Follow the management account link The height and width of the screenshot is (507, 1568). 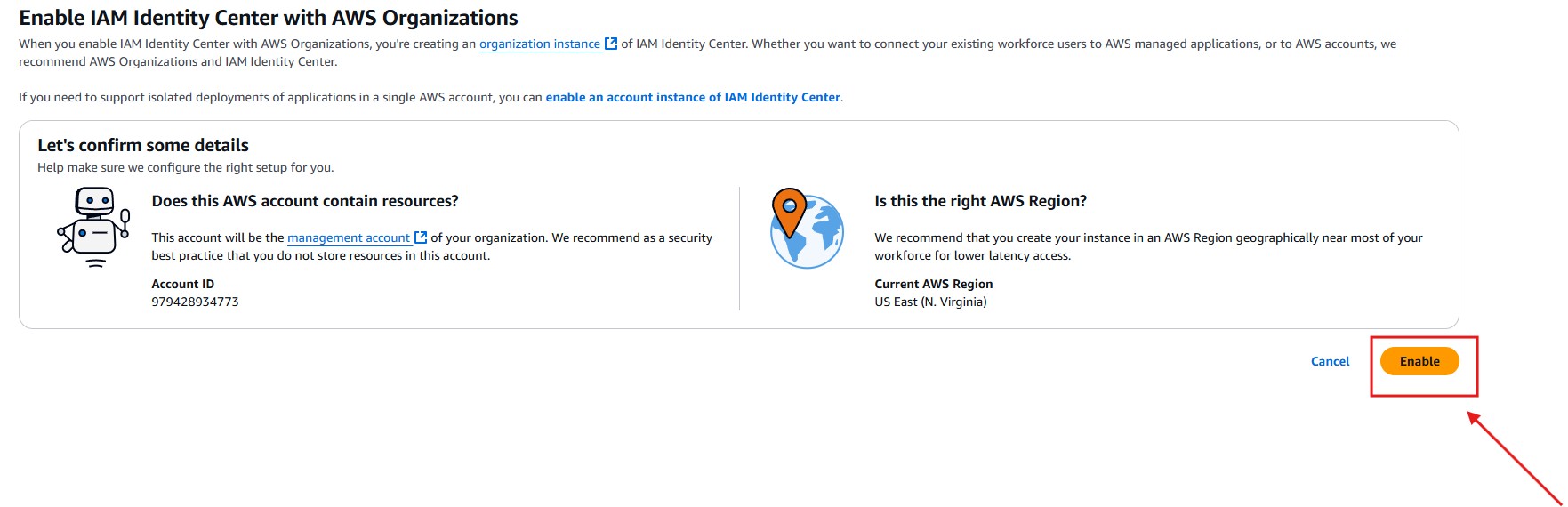(x=348, y=237)
